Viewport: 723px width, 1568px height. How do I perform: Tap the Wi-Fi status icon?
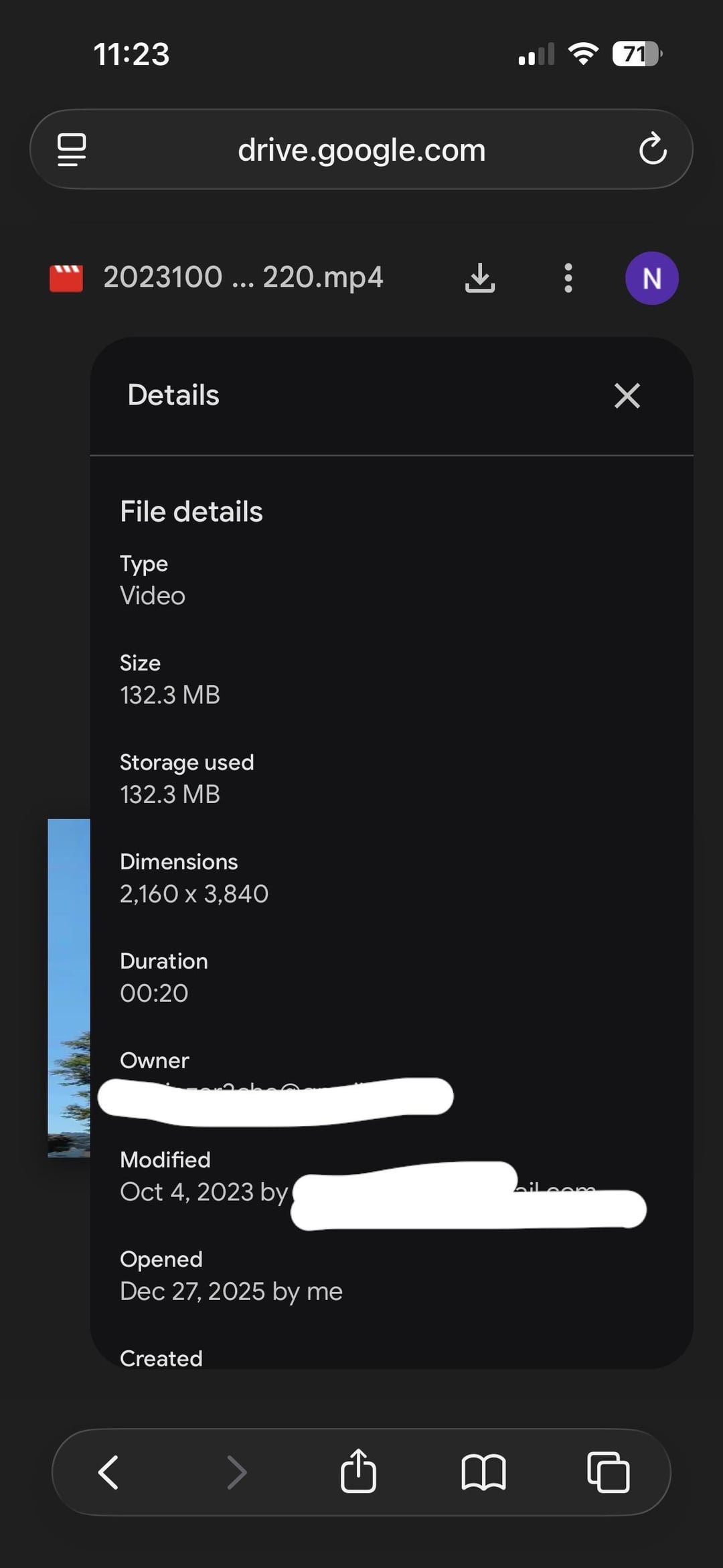coord(583,54)
